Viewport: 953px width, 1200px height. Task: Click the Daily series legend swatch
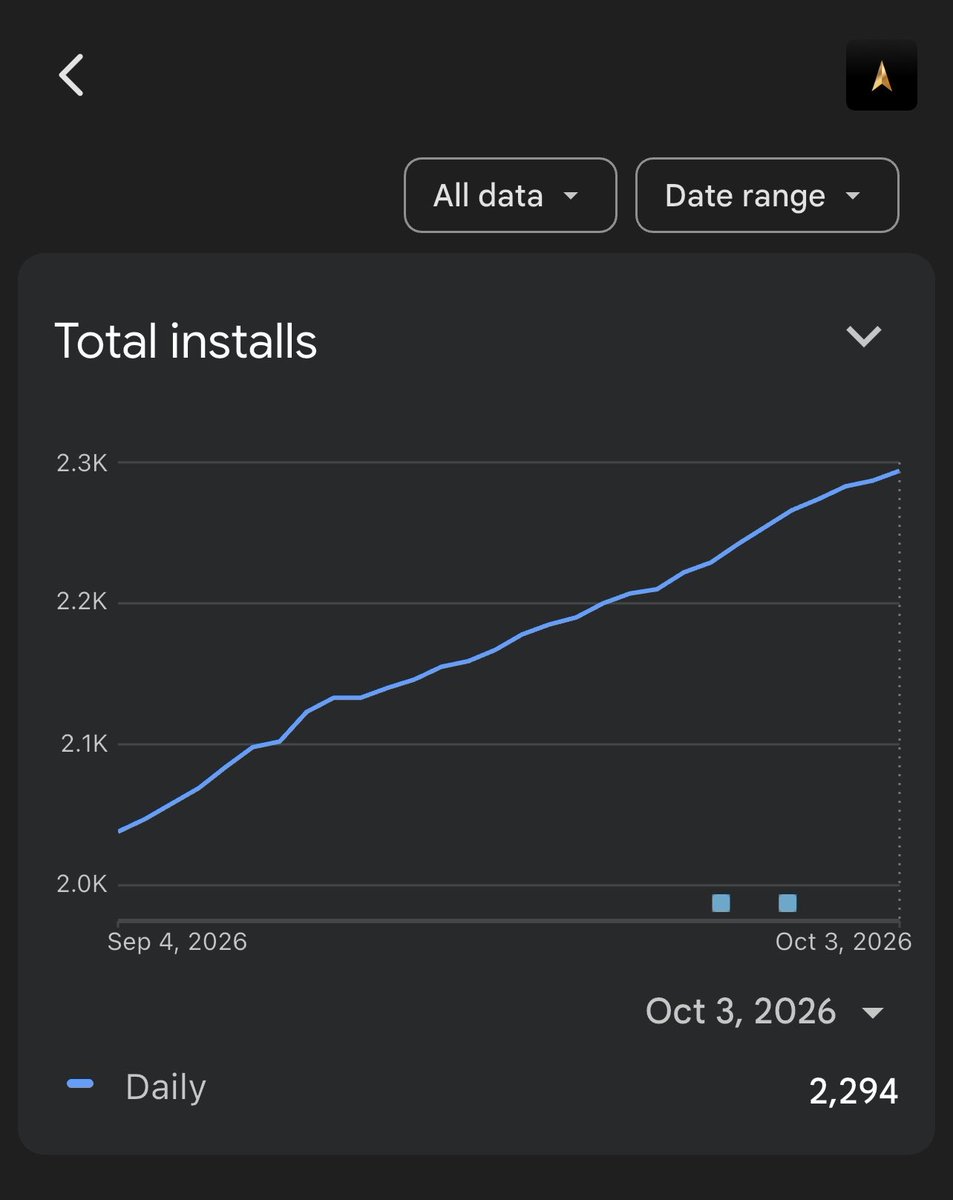point(80,1084)
